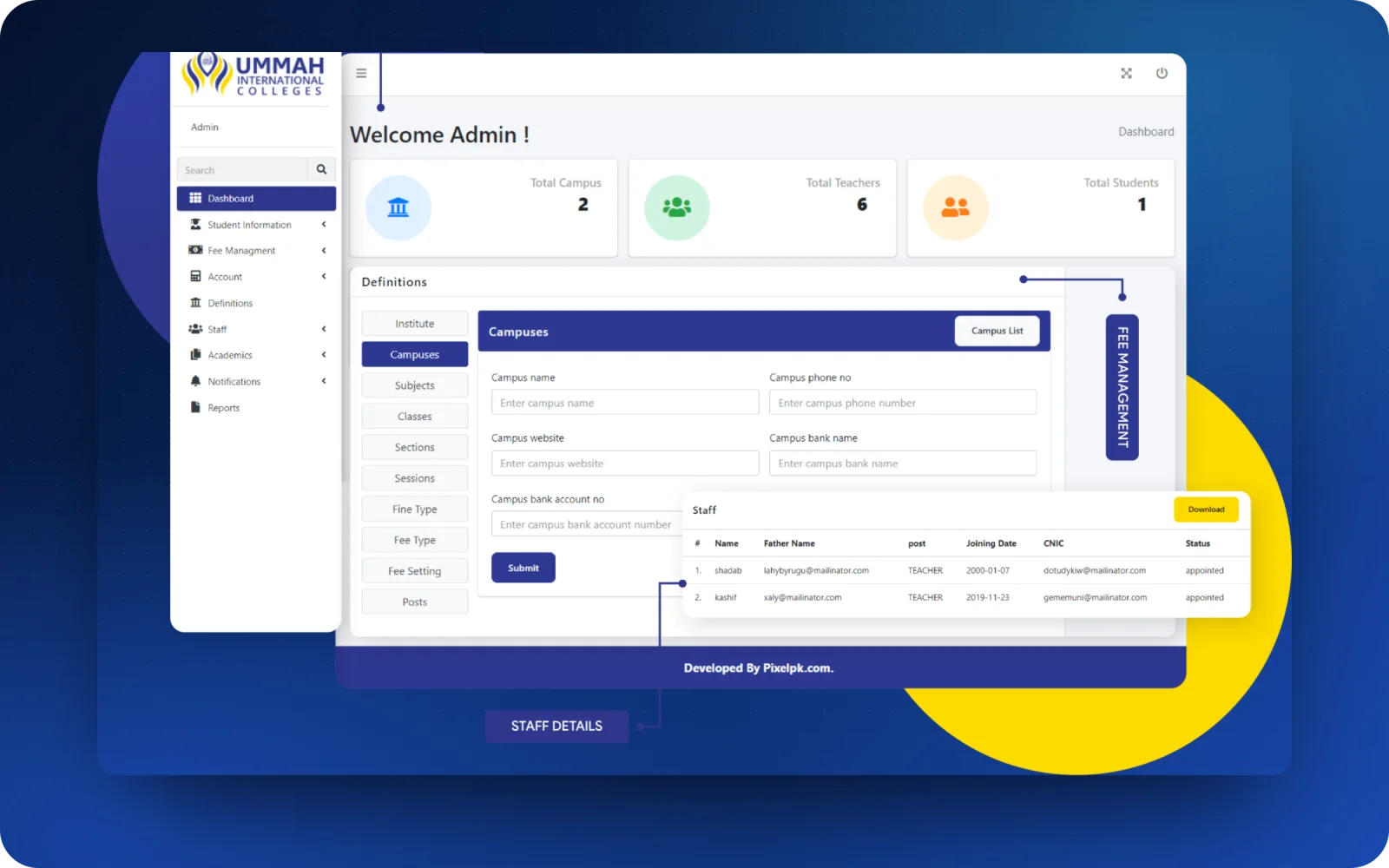Click the Student Information icon
1389x868 pixels.
(x=195, y=224)
